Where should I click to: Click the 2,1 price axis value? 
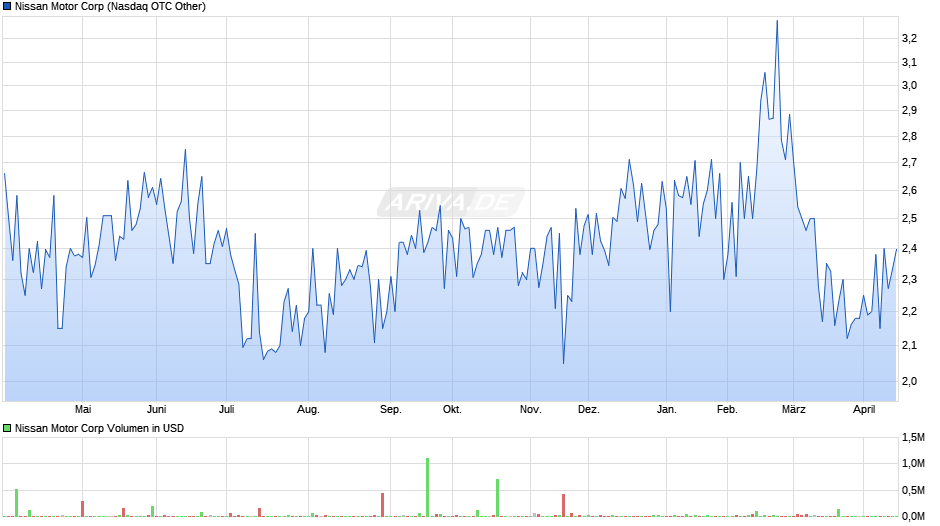pos(909,345)
